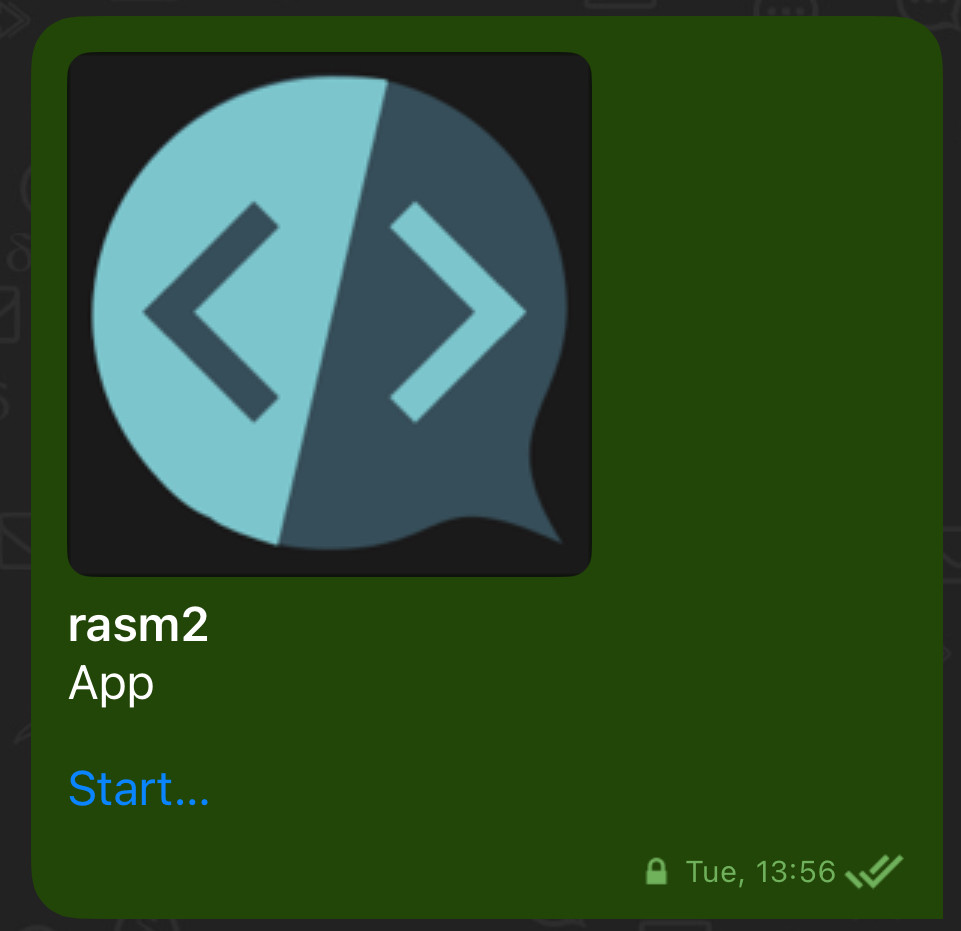Click the App subtitle text
The image size is (961, 931).
click(x=111, y=684)
